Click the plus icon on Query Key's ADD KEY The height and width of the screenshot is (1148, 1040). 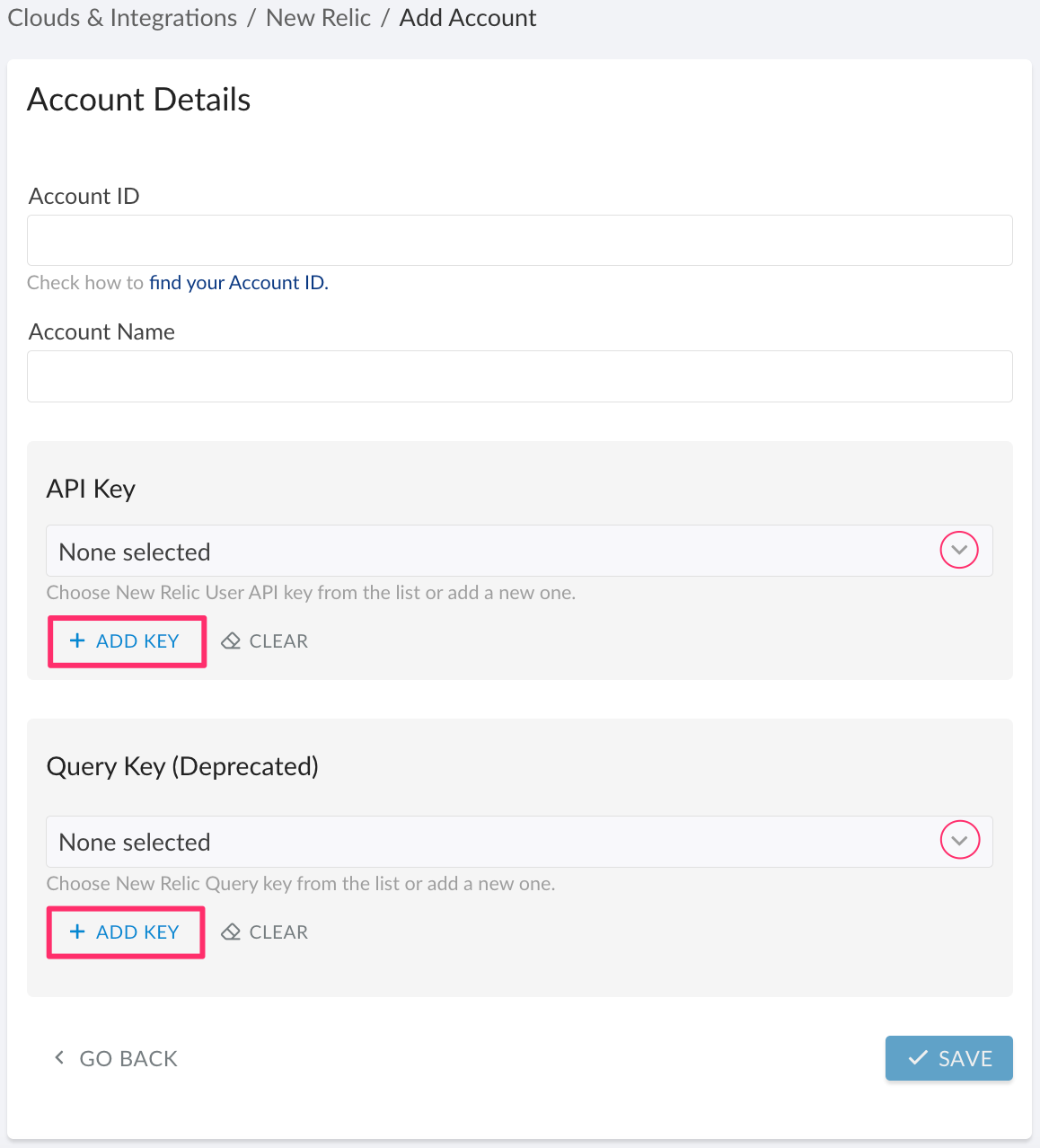click(76, 932)
